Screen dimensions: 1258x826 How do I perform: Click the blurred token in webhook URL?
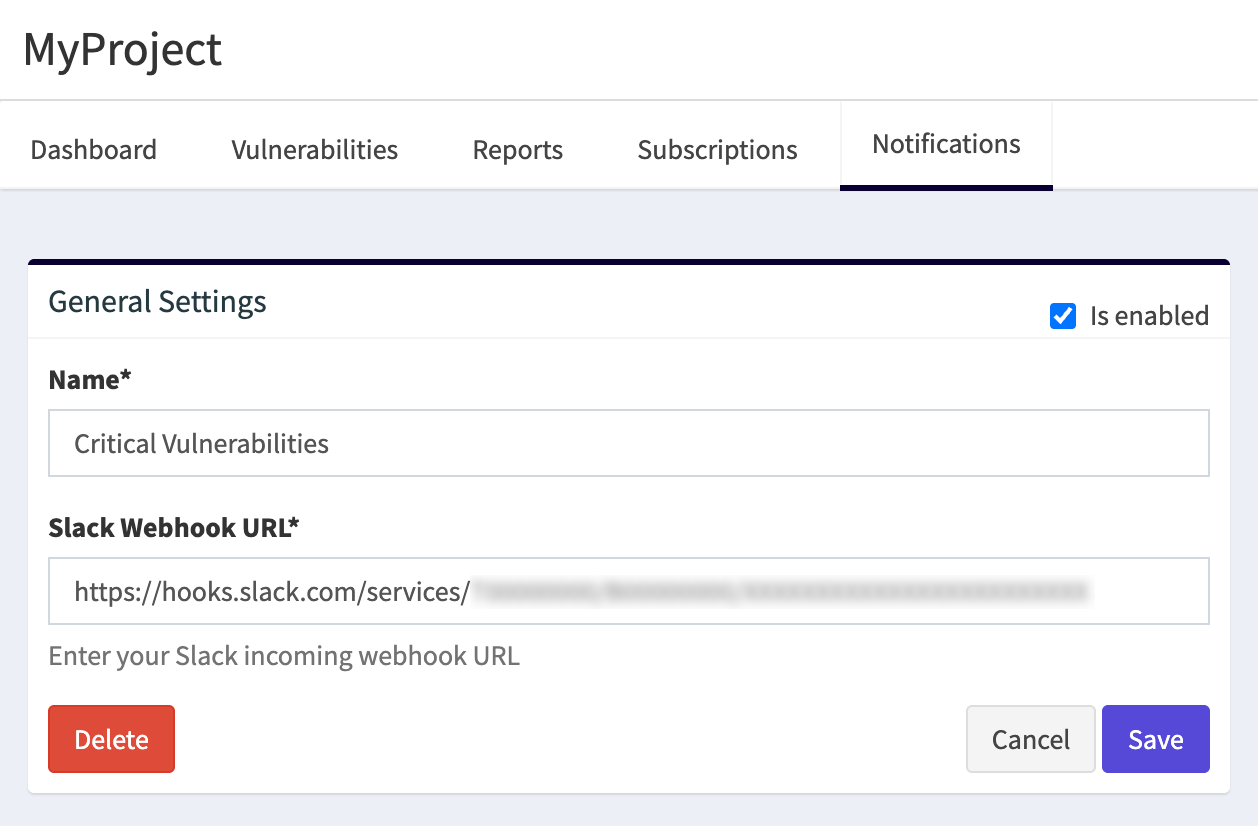click(780, 591)
